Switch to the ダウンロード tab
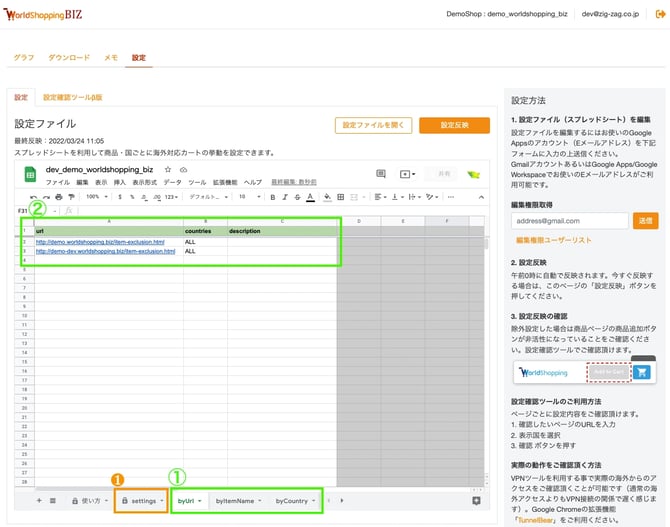Screen dimensions: 670x527 (69, 58)
